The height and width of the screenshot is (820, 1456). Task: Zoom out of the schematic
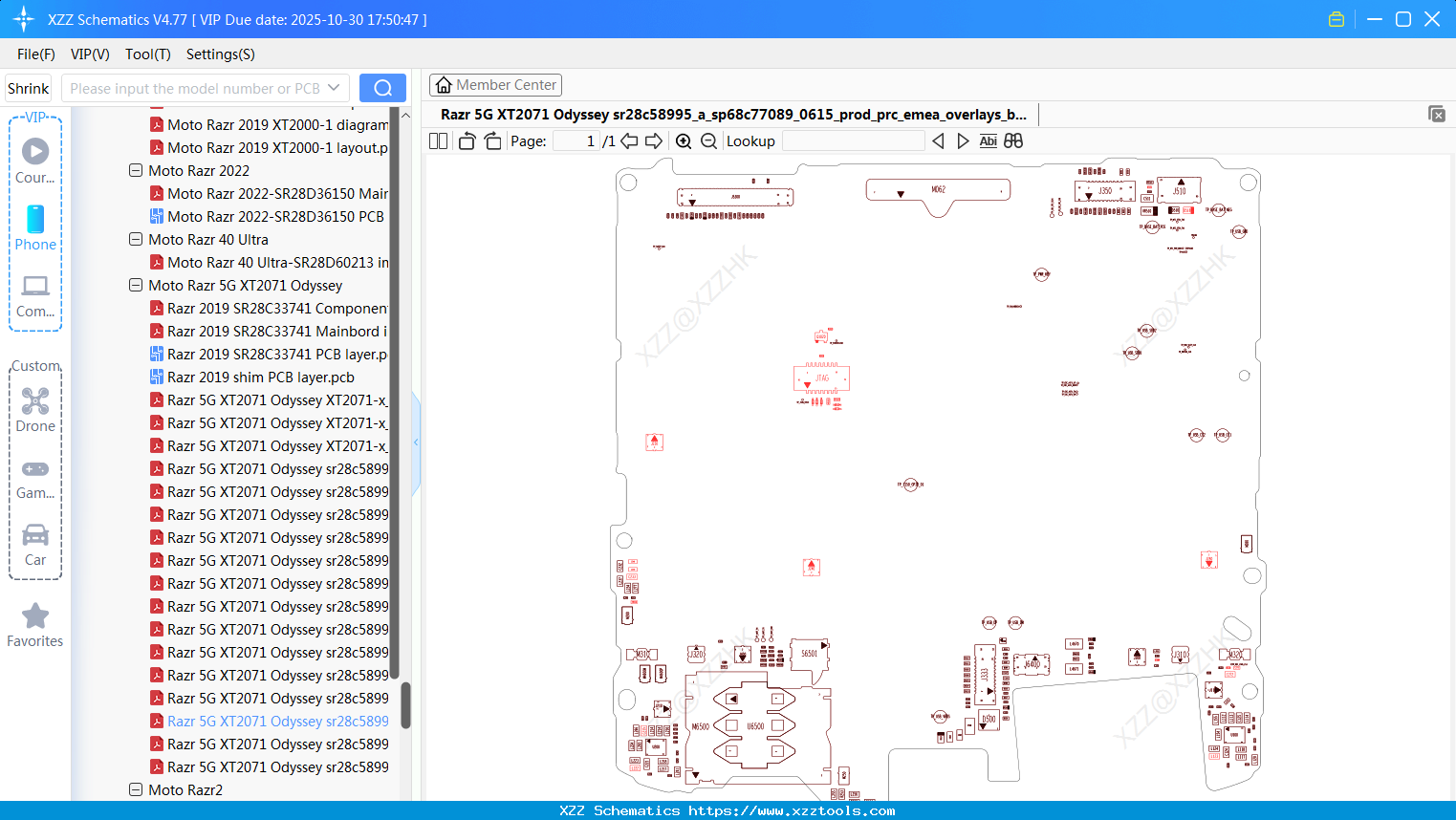click(x=708, y=141)
